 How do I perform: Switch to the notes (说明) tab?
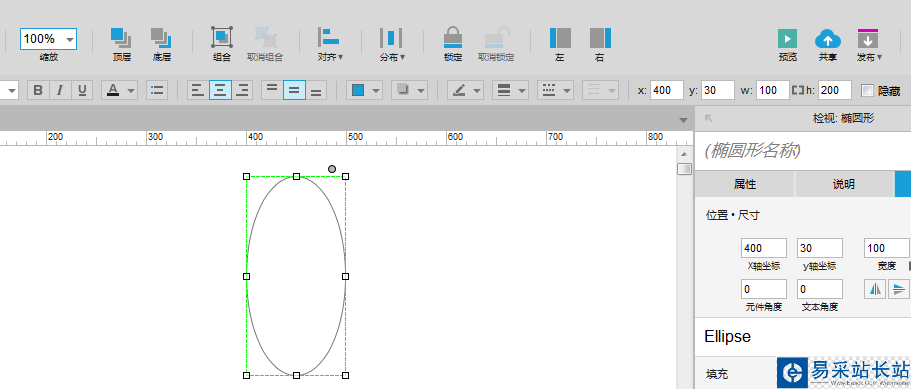tap(844, 185)
